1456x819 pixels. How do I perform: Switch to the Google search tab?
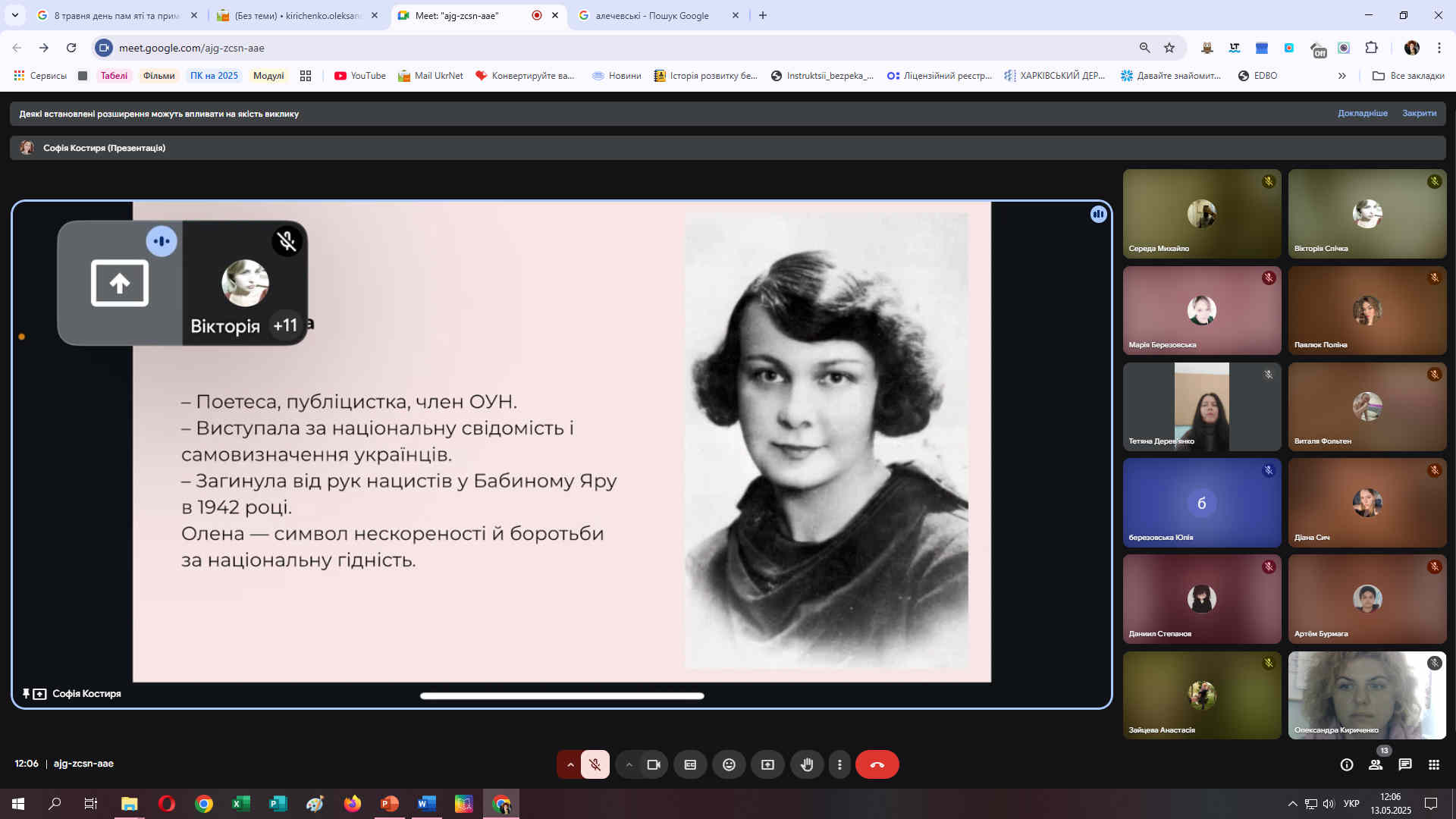pyautogui.click(x=652, y=15)
